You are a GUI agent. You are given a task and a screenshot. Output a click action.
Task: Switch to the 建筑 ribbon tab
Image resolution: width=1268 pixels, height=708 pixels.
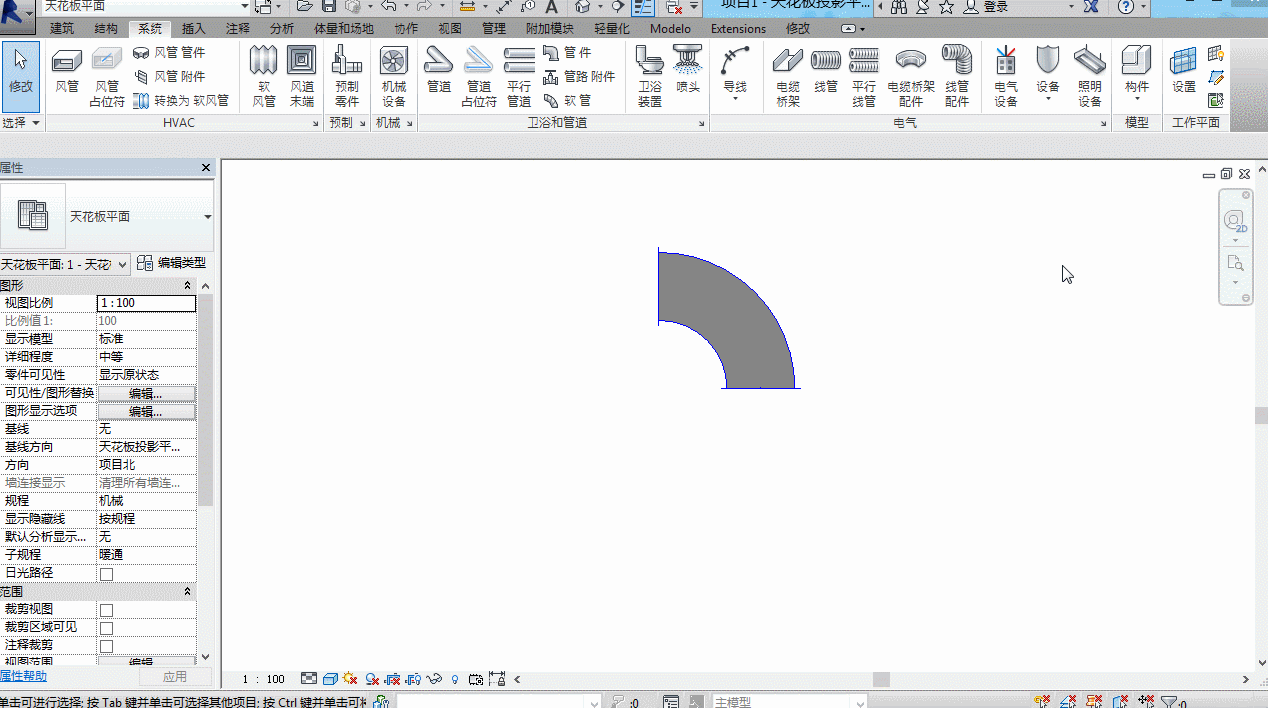62,29
